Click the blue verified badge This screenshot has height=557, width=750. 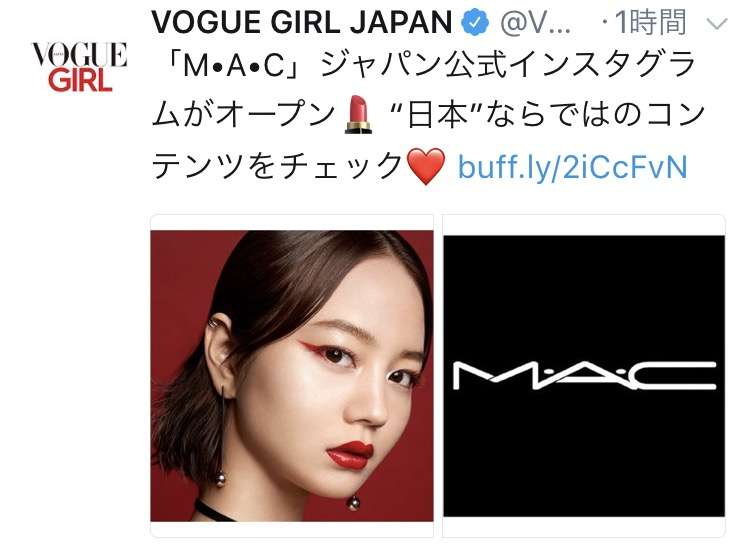click(x=475, y=22)
